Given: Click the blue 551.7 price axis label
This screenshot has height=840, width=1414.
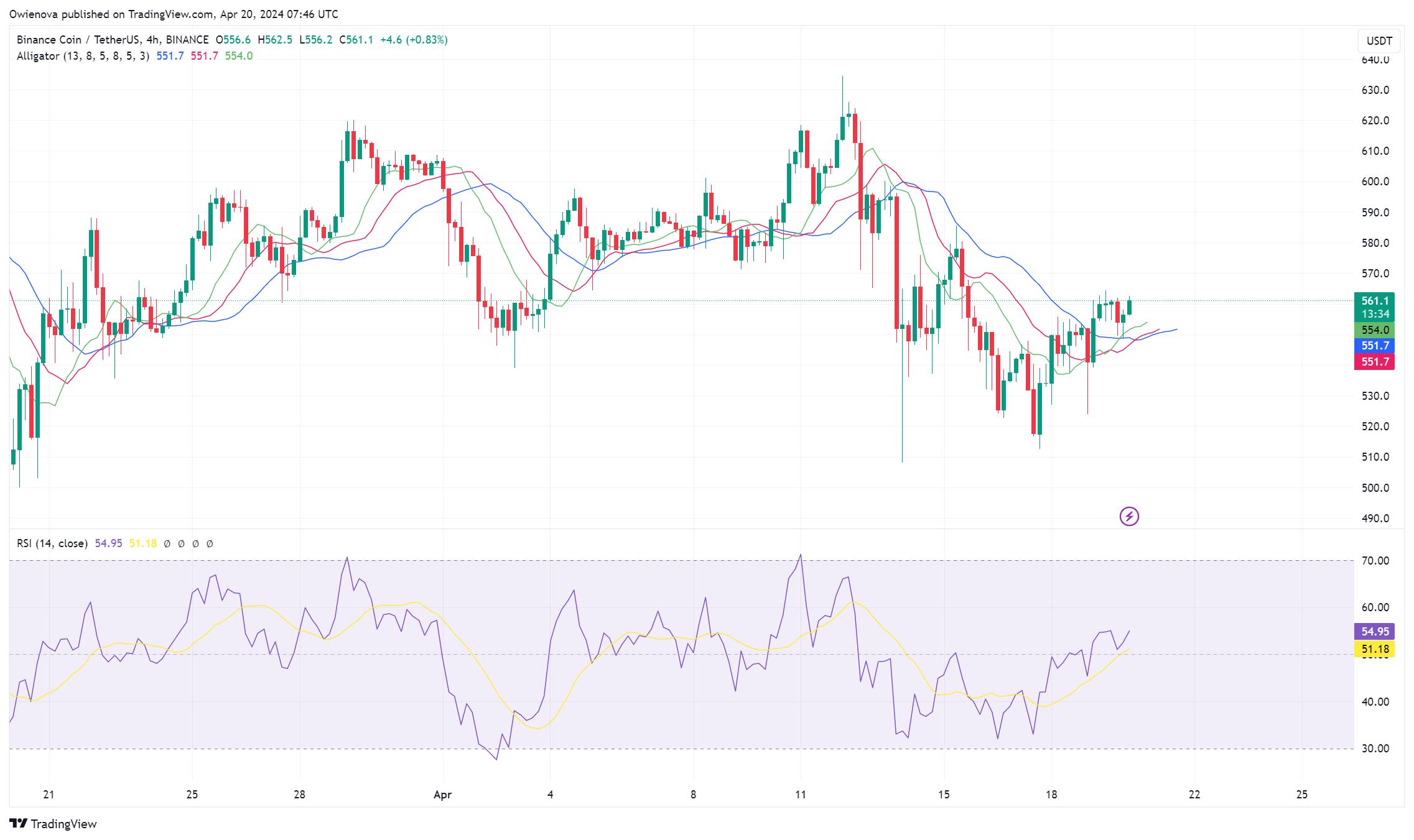Looking at the screenshot, I should pos(1374,346).
